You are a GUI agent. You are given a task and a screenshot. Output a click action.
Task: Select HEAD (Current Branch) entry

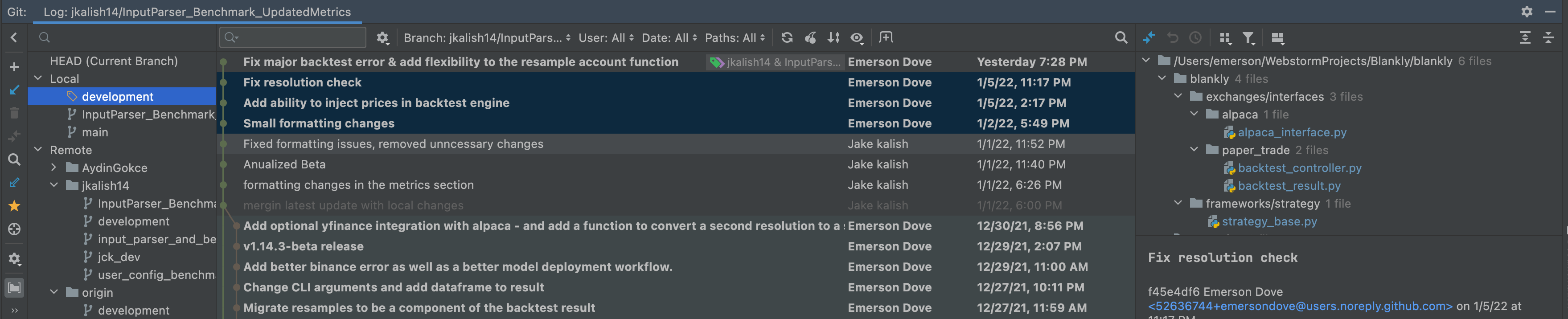114,61
